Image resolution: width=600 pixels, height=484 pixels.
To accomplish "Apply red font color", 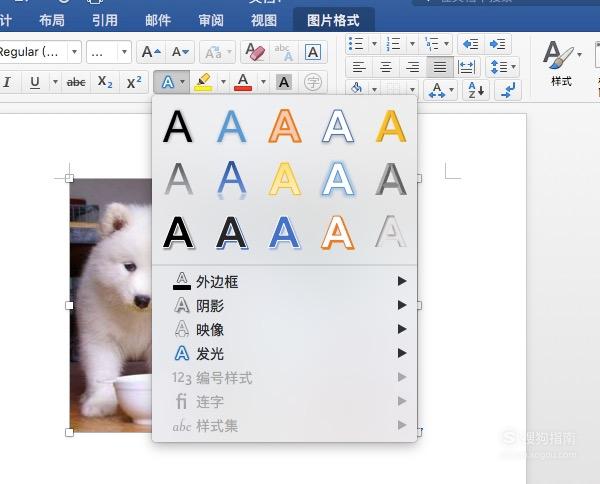I will [x=243, y=82].
